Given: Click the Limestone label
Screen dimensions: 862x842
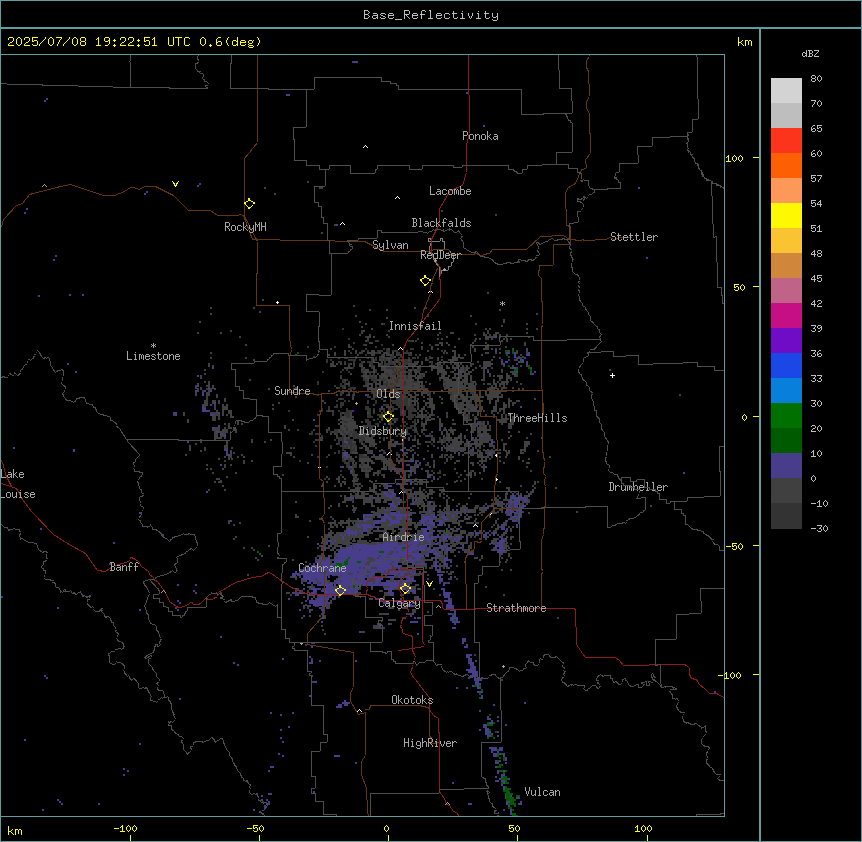Looking at the screenshot, I should coord(153,356).
